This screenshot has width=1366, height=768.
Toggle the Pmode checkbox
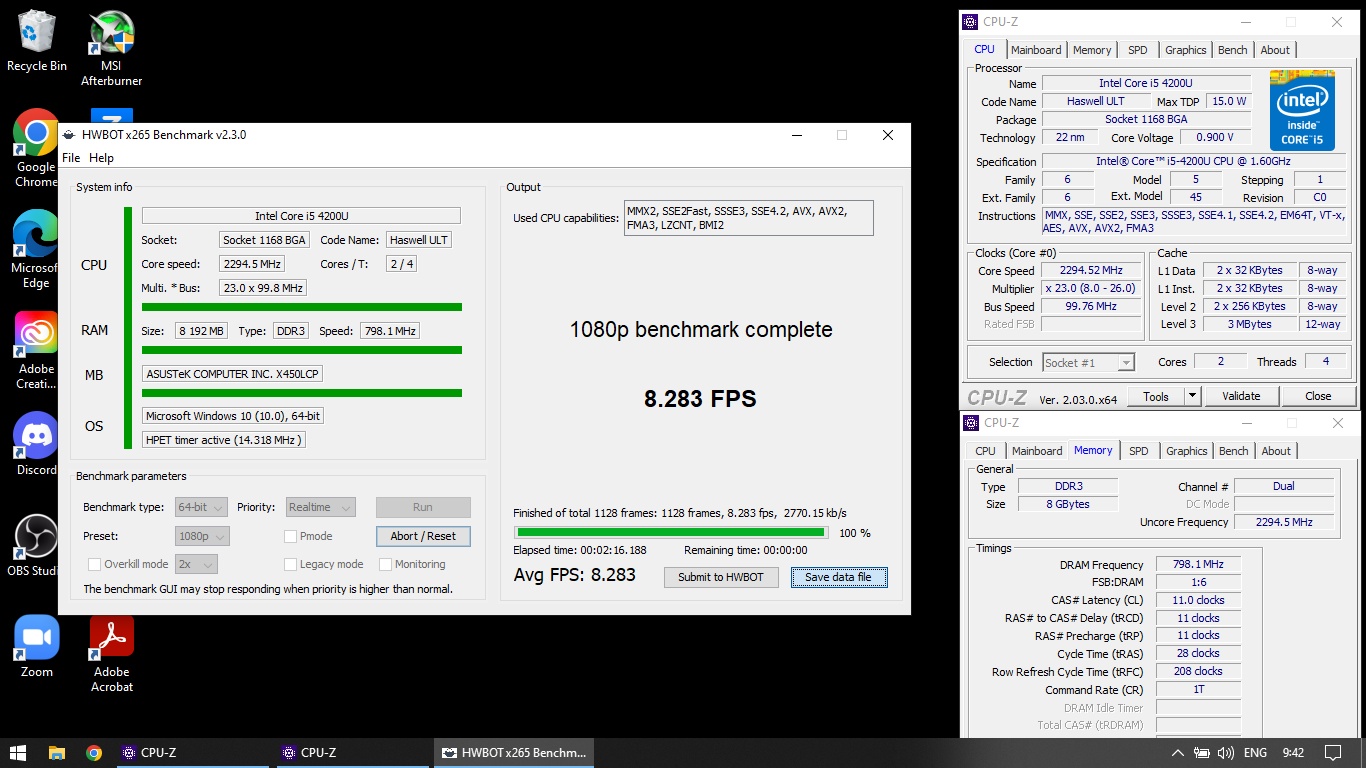coord(291,536)
